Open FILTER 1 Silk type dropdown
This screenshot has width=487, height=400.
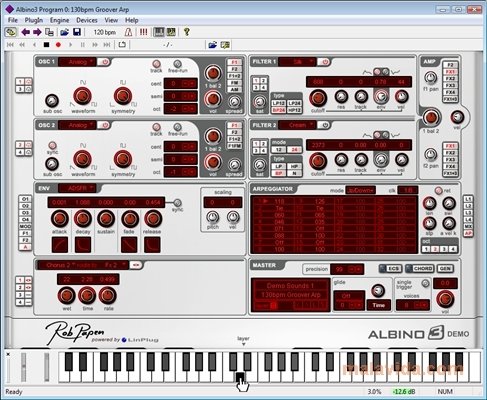coord(297,62)
